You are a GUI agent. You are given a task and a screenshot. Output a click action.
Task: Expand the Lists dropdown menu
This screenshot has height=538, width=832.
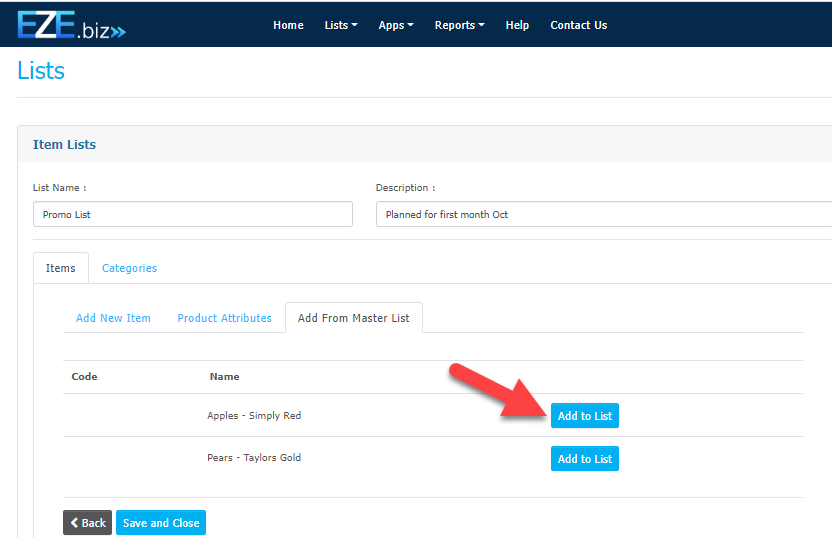(x=341, y=25)
